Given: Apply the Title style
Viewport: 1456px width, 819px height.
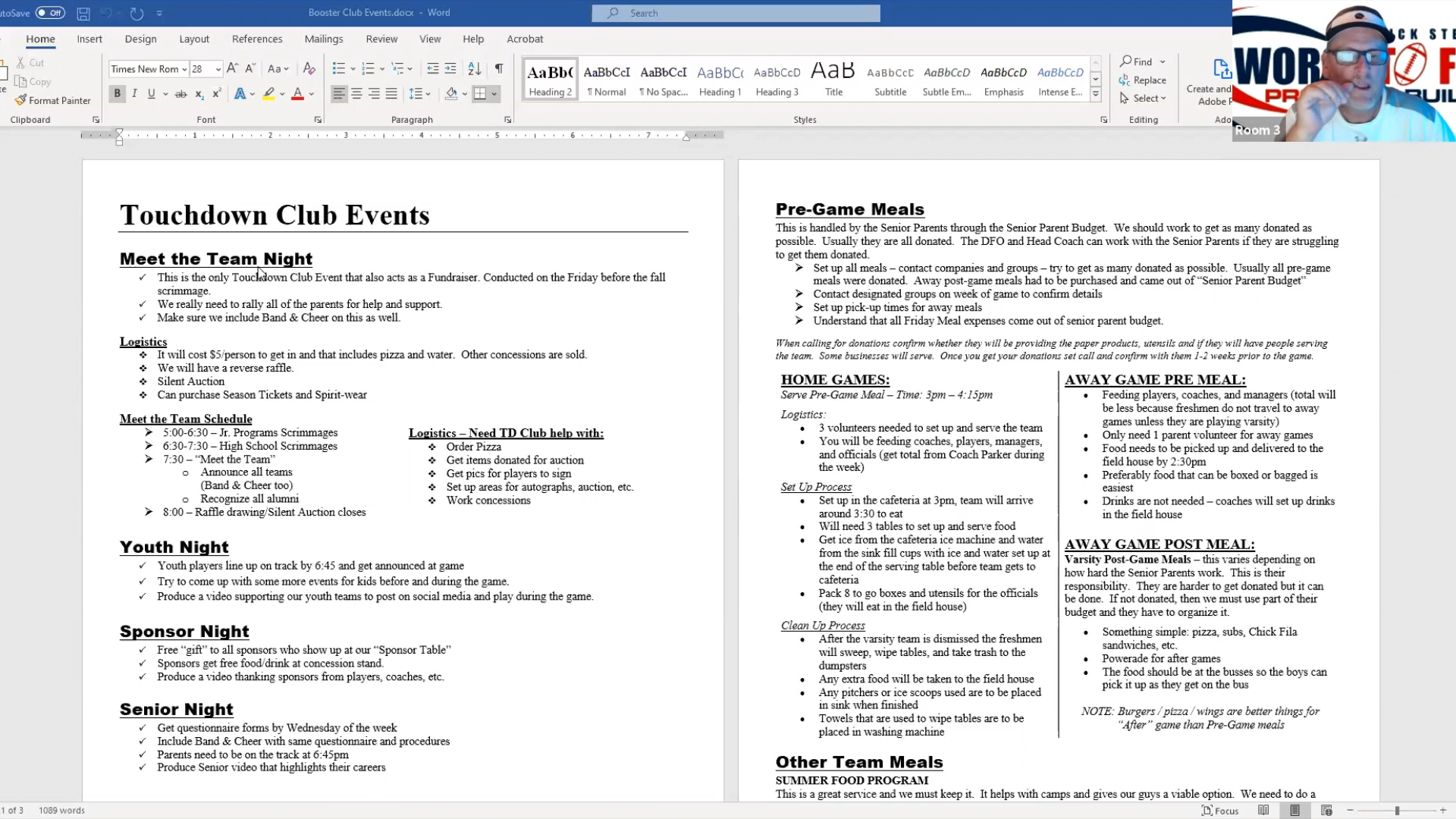Looking at the screenshot, I should click(x=833, y=80).
